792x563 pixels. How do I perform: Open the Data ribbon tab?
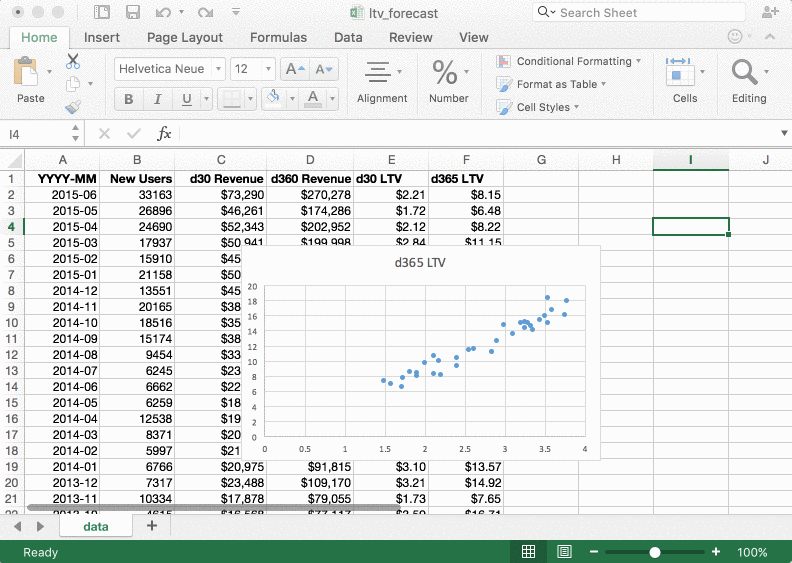pos(348,37)
